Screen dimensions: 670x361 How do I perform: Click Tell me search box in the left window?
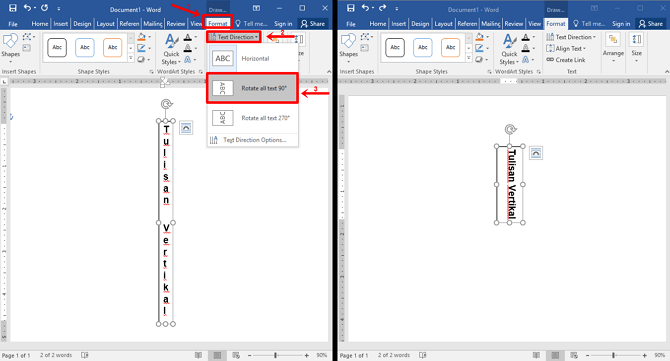(251, 23)
